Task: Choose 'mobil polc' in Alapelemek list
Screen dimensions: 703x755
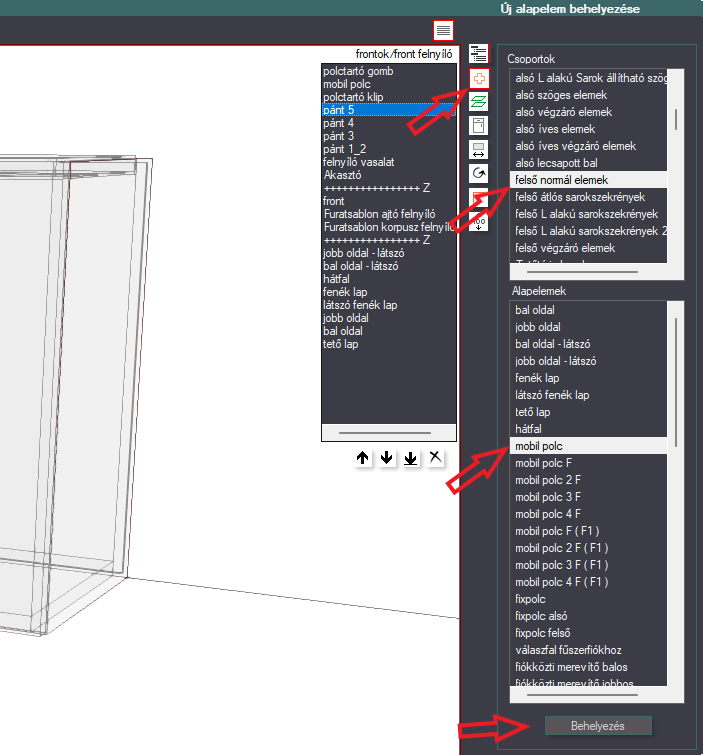Action: (588, 446)
